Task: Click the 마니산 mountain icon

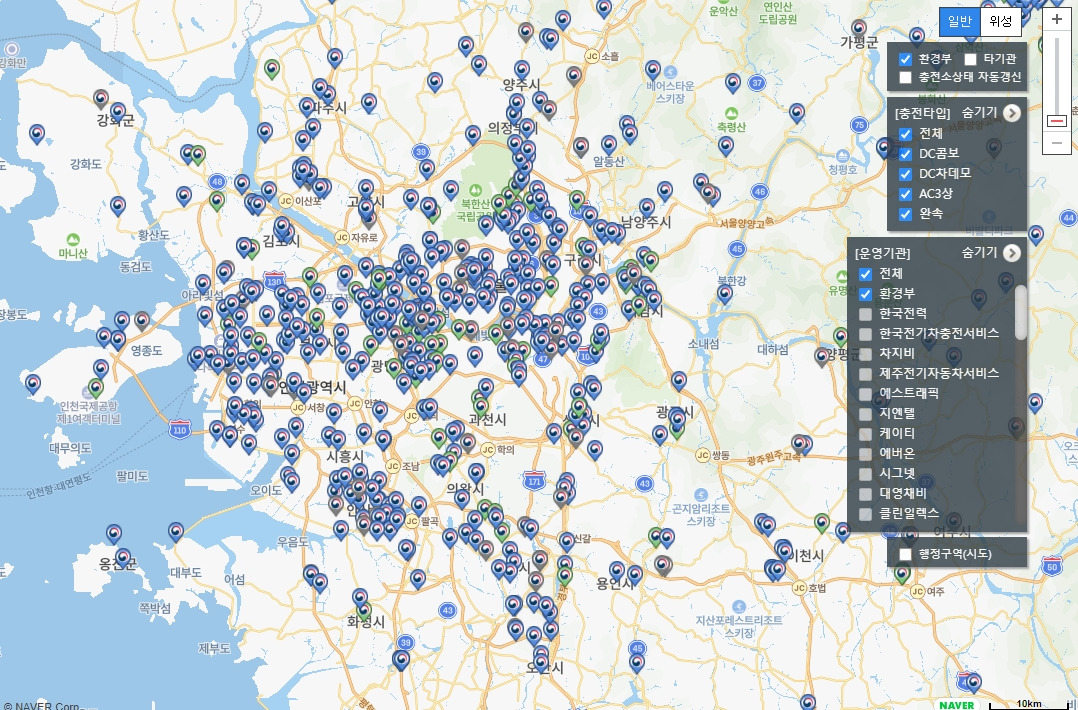Action: point(73,240)
